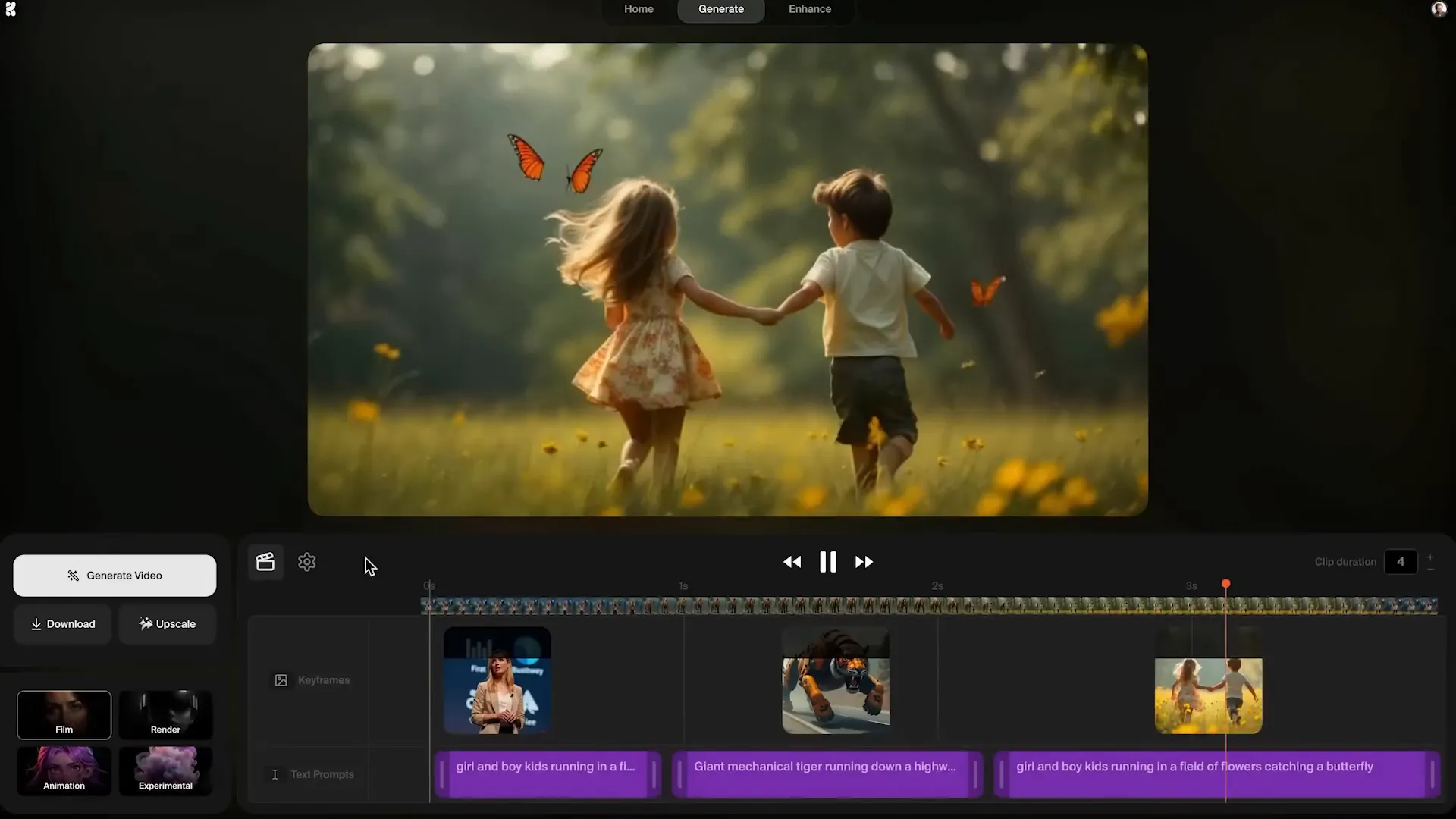Decrease clip duration with the minus
The image size is (1456, 819).
(x=1430, y=569)
